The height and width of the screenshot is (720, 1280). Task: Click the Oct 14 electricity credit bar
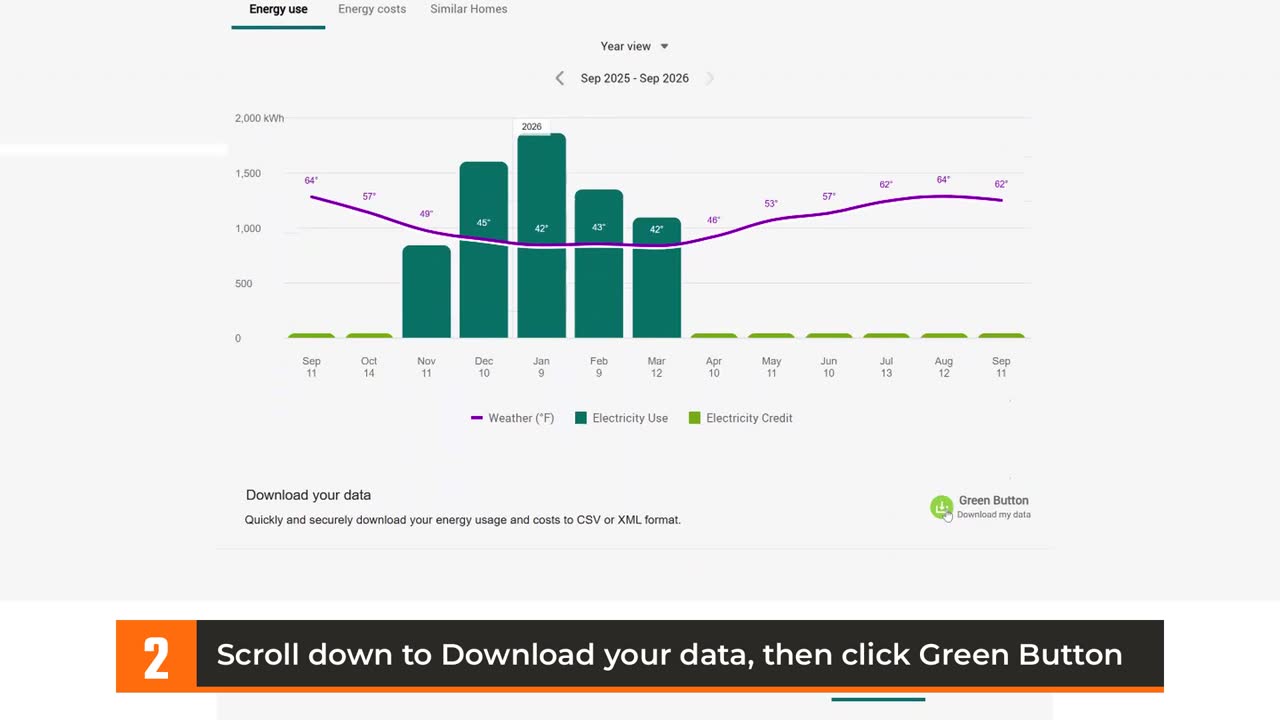[x=369, y=336]
